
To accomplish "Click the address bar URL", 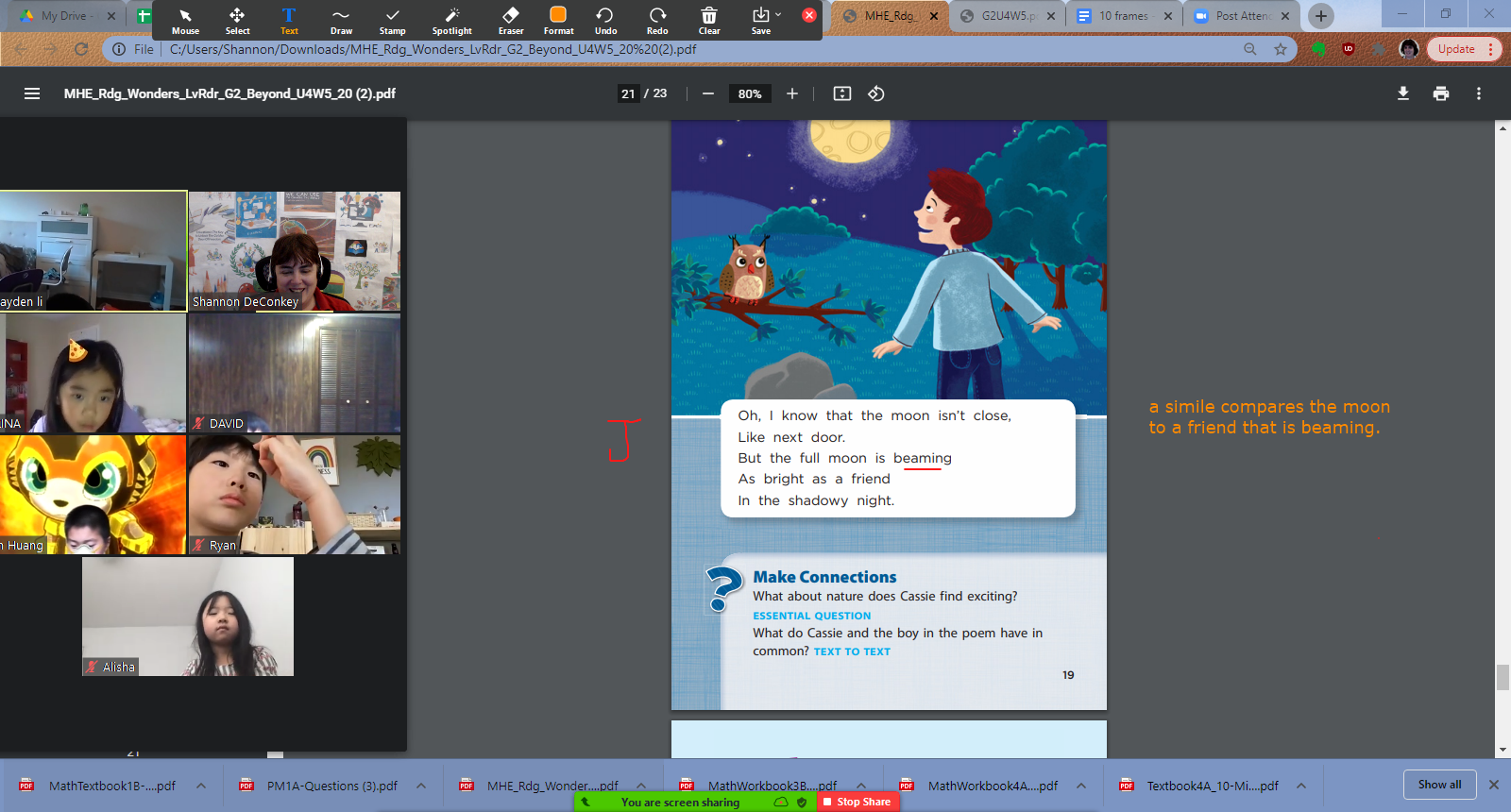I will tap(433, 49).
